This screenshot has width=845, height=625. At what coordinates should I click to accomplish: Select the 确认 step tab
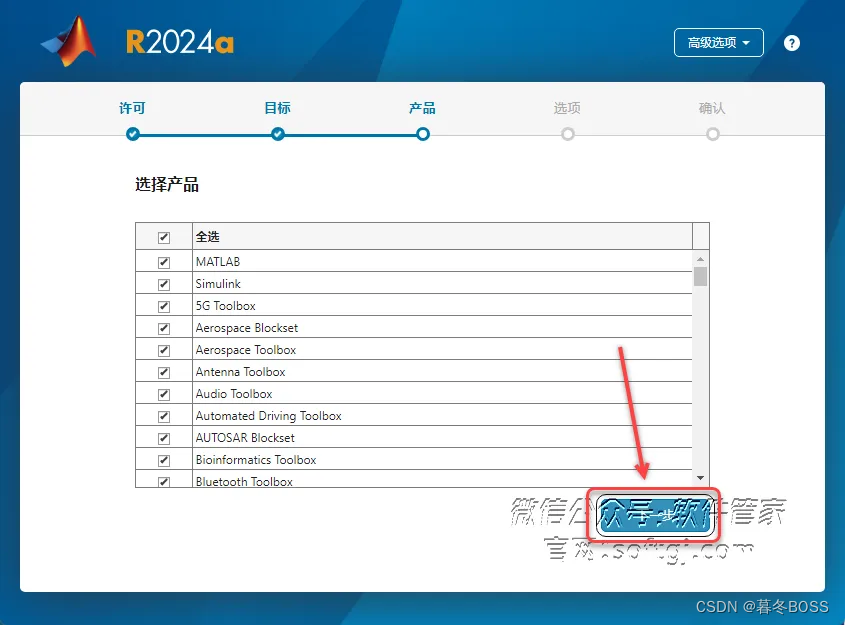click(712, 108)
